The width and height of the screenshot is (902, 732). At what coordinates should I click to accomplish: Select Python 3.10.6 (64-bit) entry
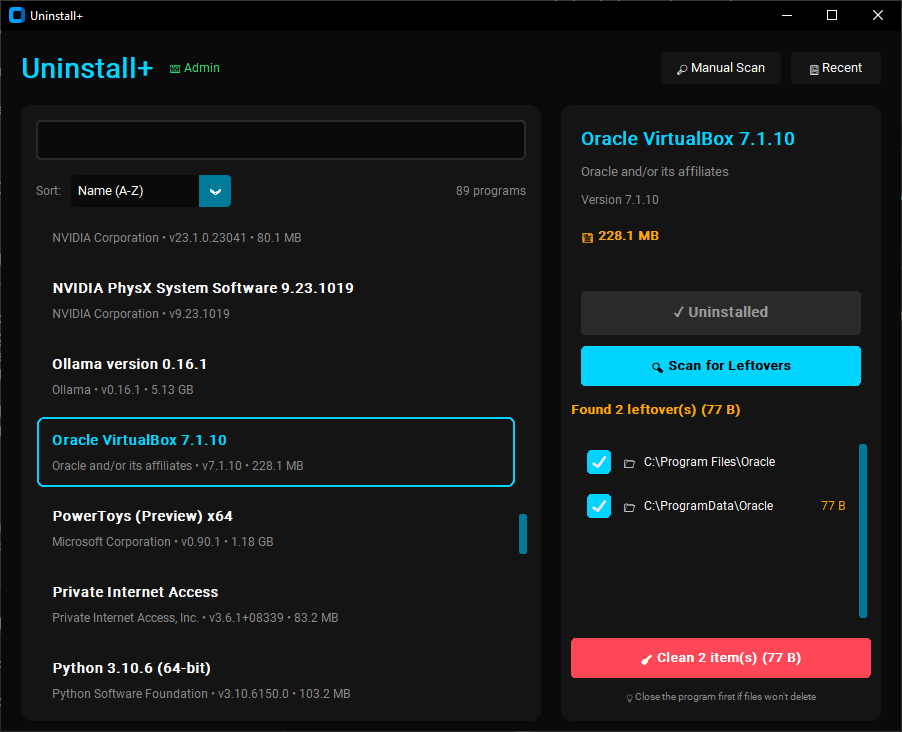276,680
